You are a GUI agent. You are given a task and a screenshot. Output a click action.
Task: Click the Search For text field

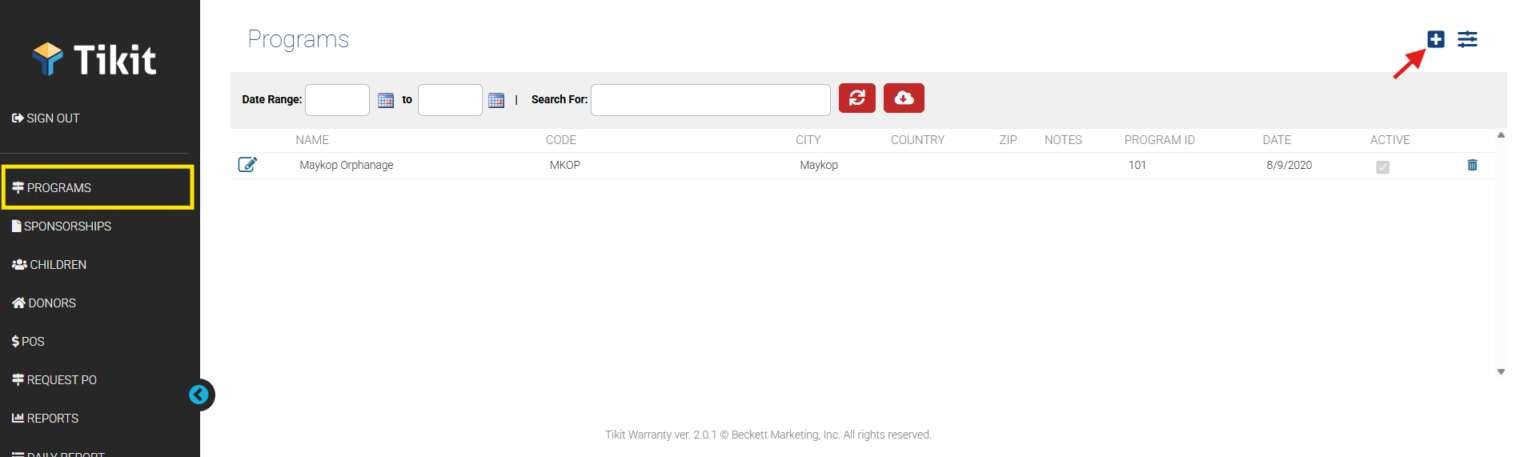(710, 99)
